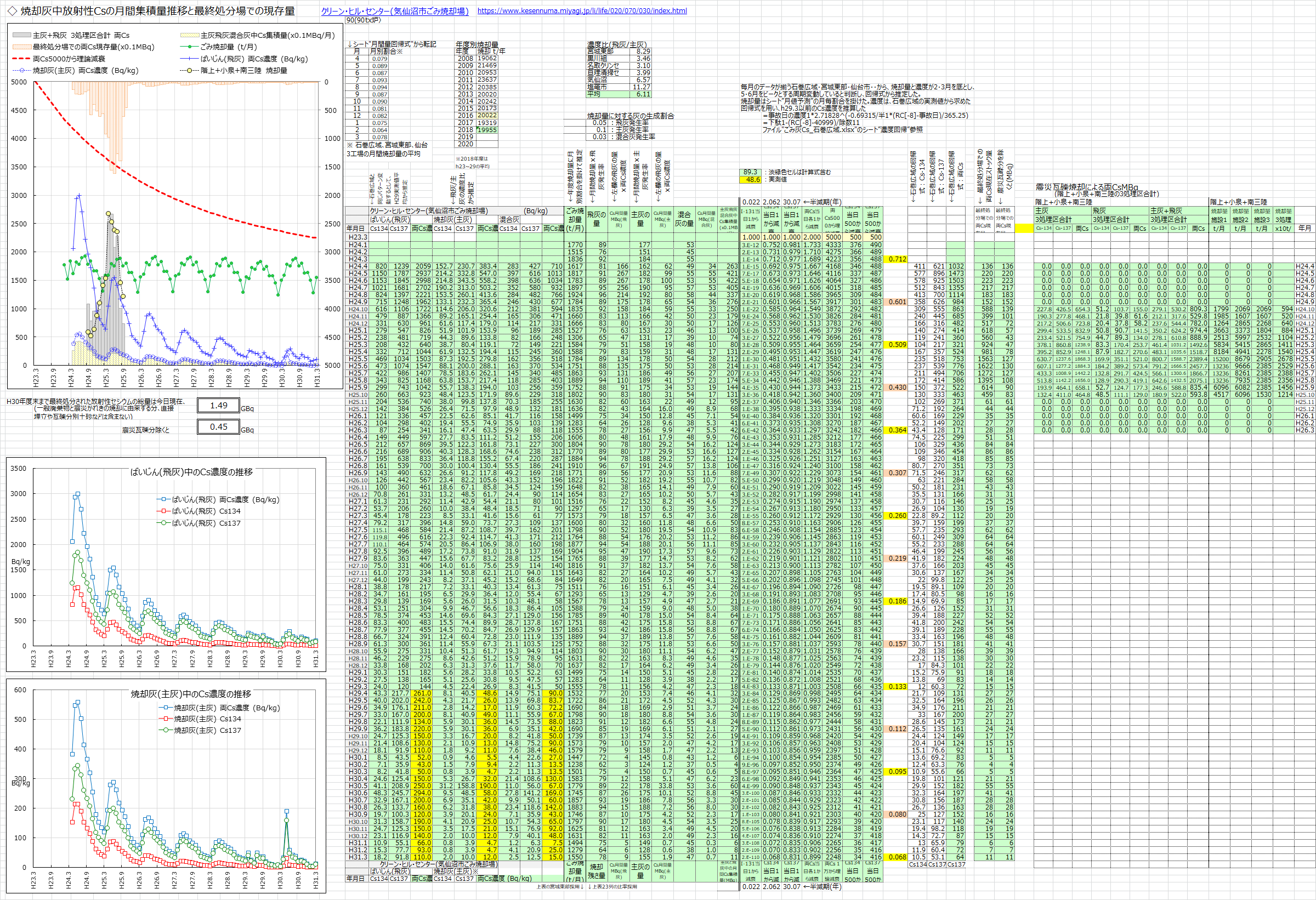This screenshot has width=1316, height=900.
Task: Select the 年度別焼却量 heading
Action: coord(477,44)
